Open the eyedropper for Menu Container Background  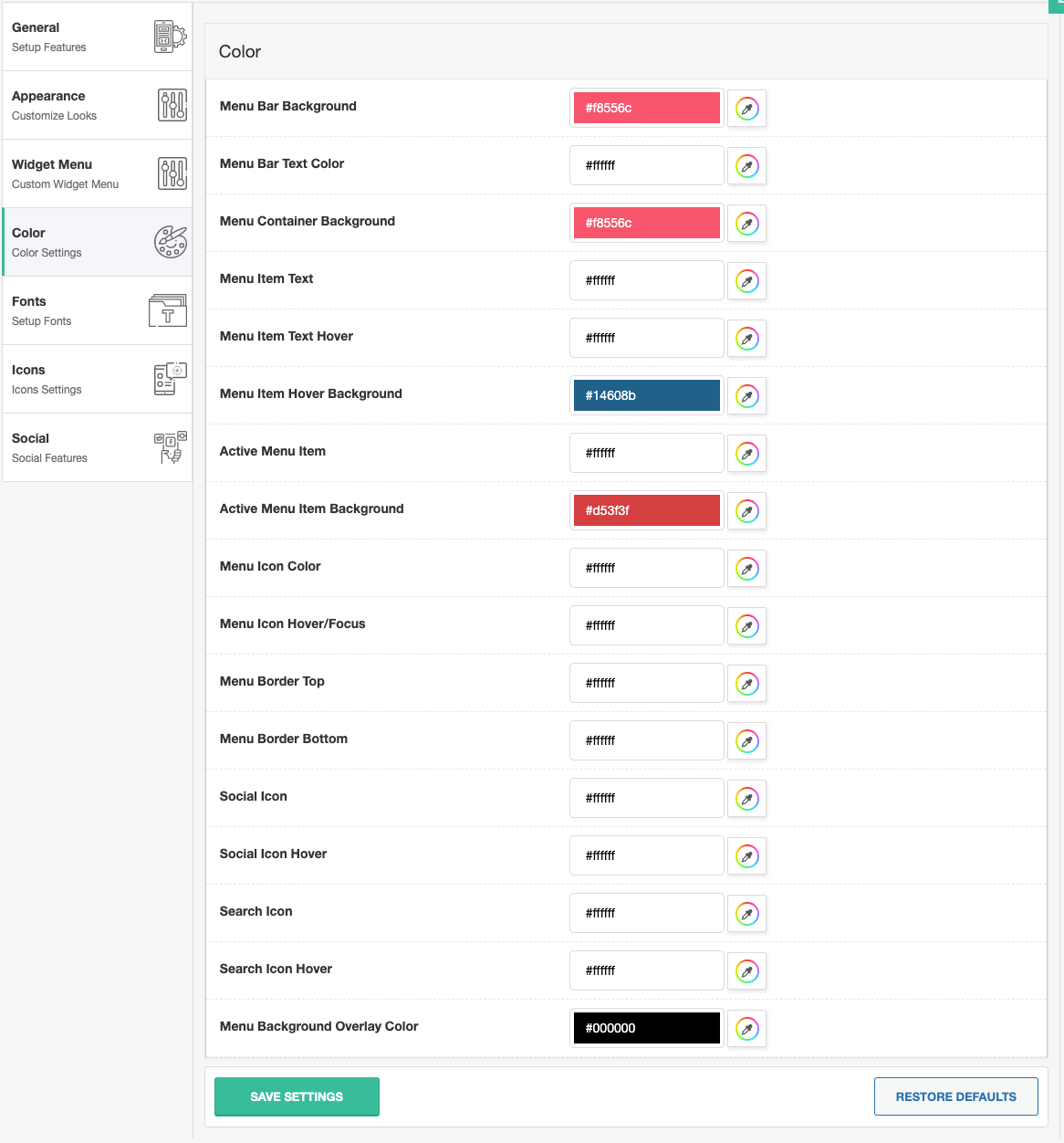(x=746, y=223)
